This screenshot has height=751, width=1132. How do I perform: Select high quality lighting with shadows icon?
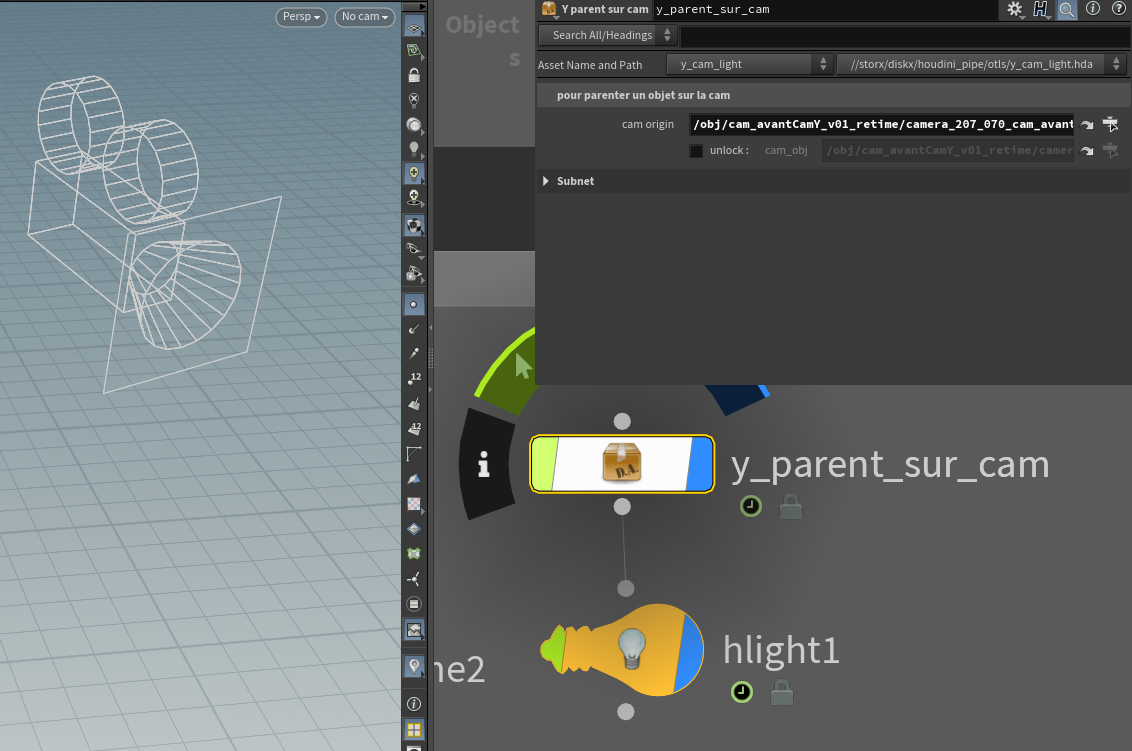(x=414, y=197)
